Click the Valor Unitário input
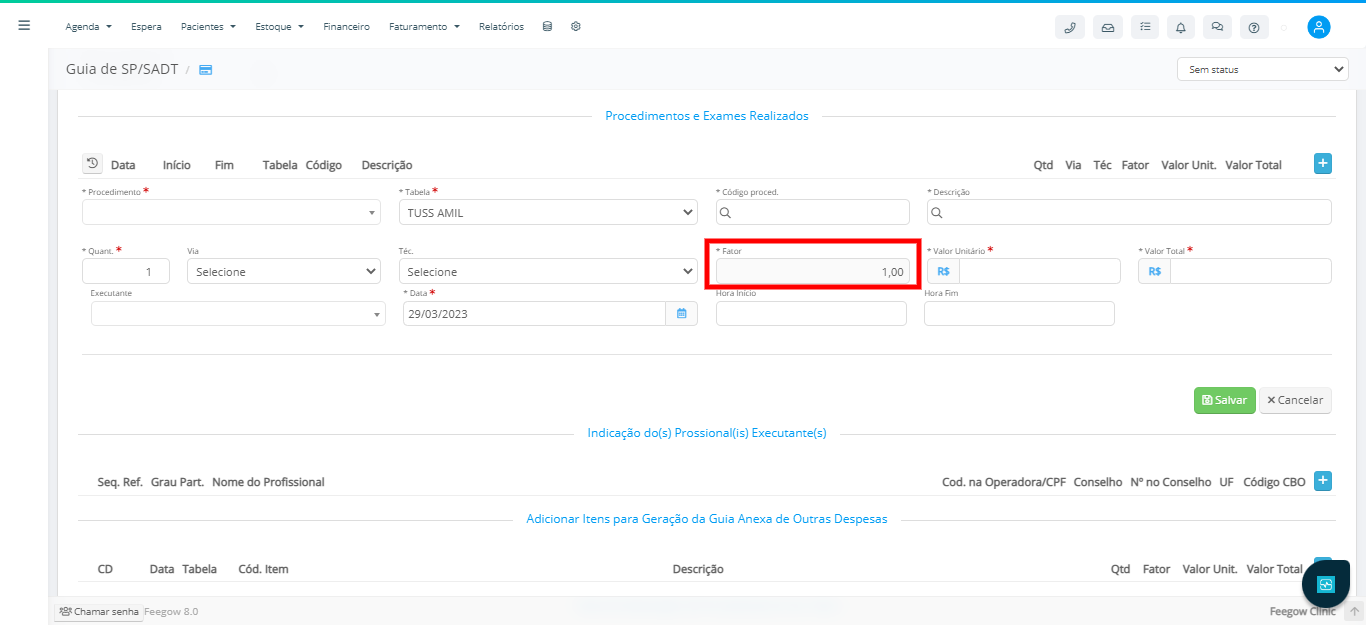Viewport: 1366px width, 625px height. coord(1040,271)
